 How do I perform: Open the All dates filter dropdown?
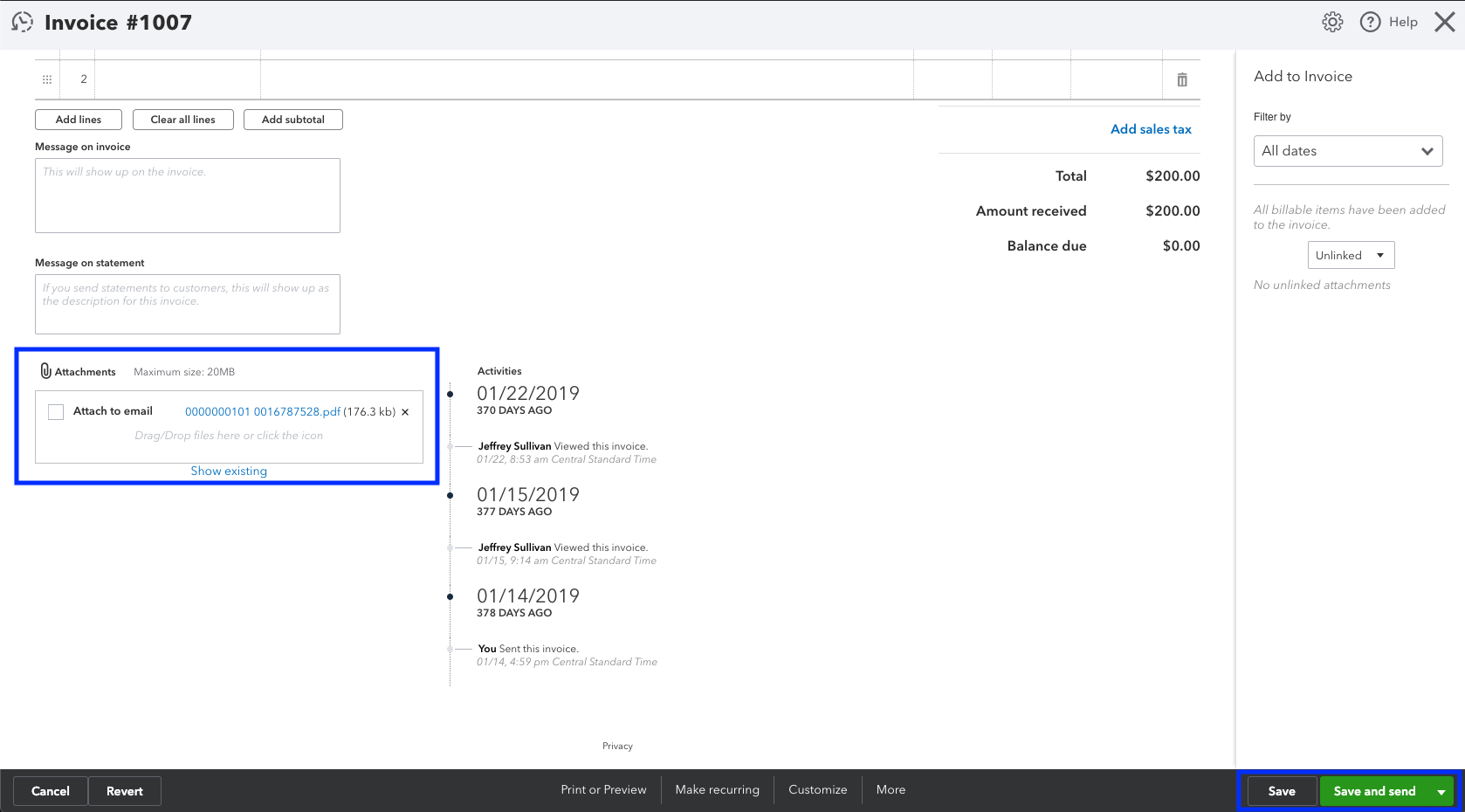(1348, 151)
